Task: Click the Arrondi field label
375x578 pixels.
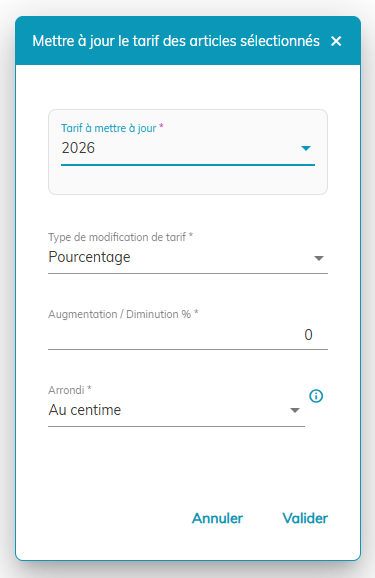Action: click(x=70, y=390)
